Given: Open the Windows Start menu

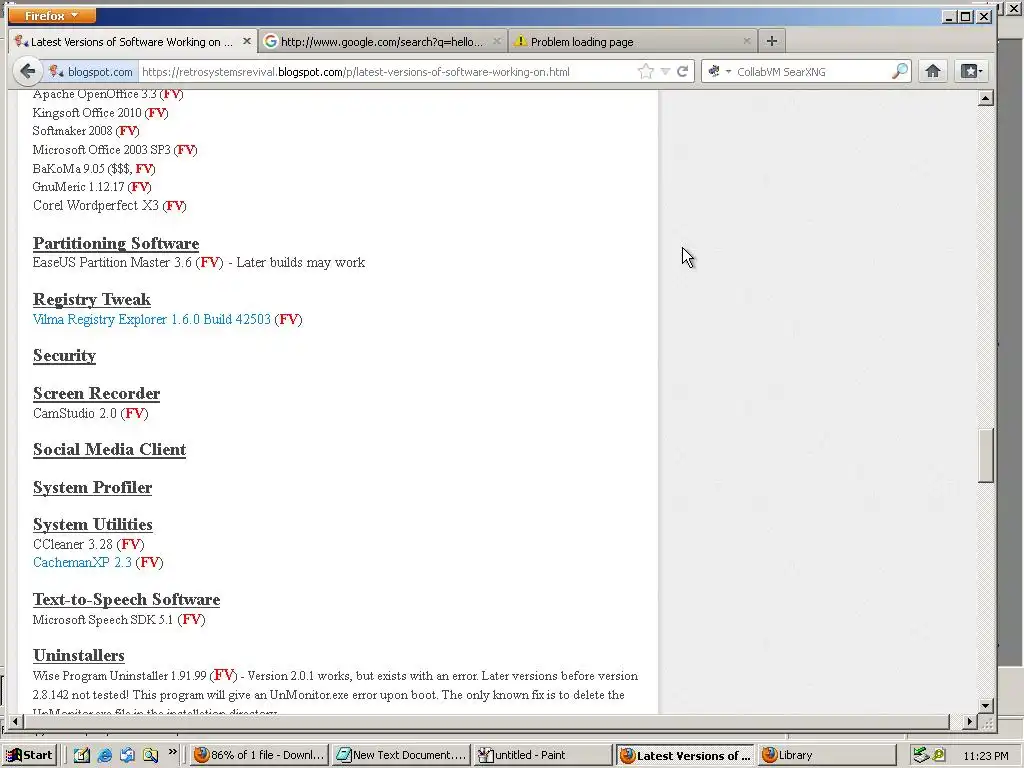Looking at the screenshot, I should (30, 755).
